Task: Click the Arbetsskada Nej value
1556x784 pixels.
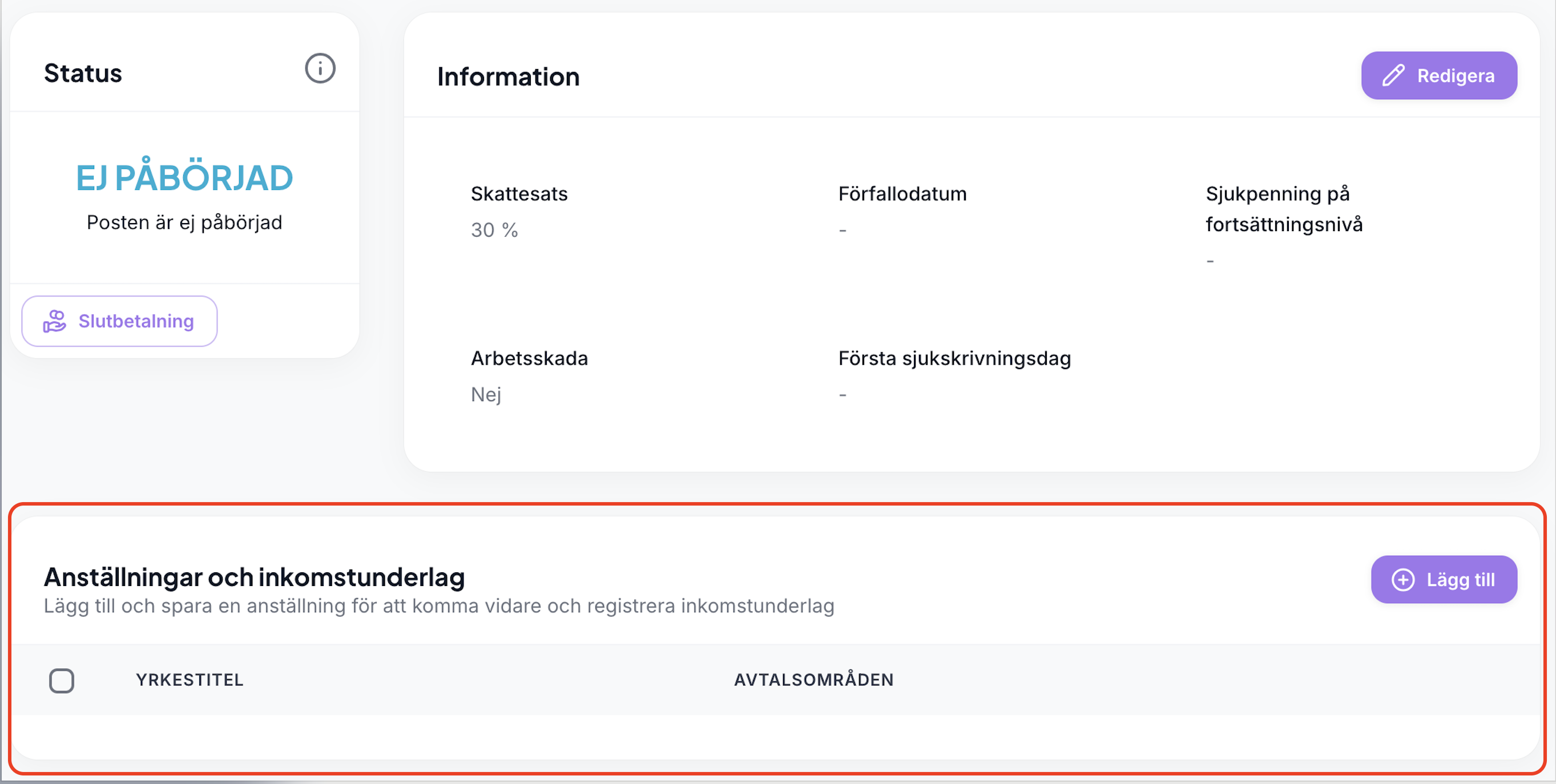Action: click(486, 394)
